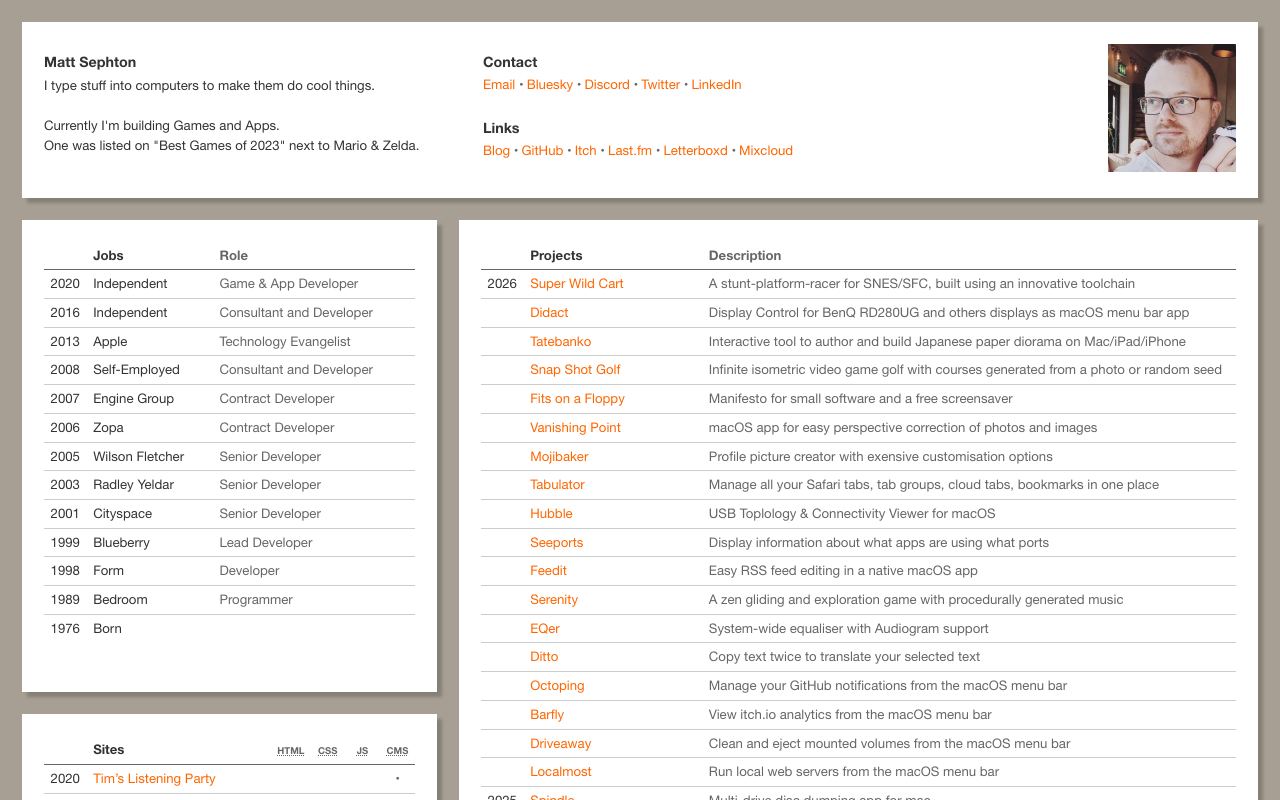Click the Engine Group job entry
1280x800 pixels.
tap(133, 399)
